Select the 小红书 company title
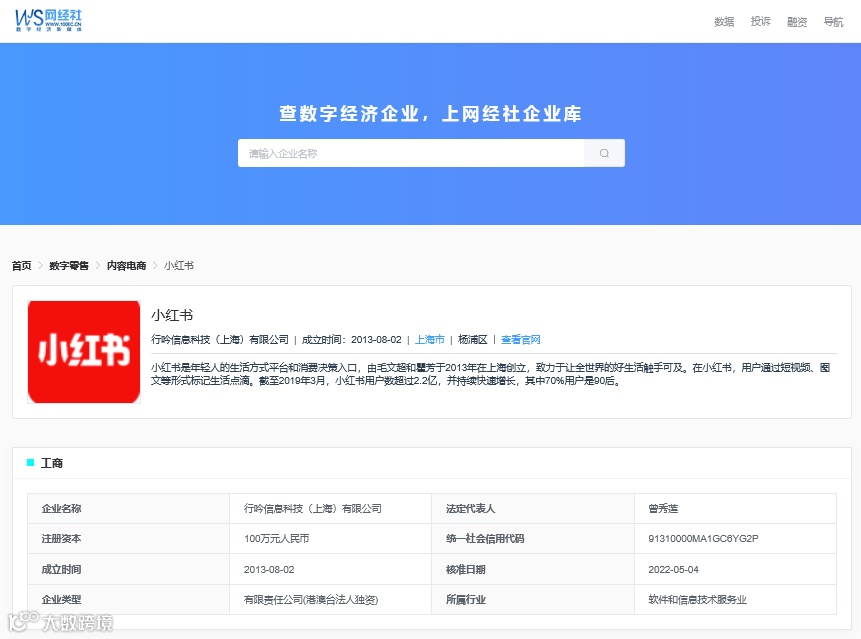The height and width of the screenshot is (639, 861). point(172,315)
